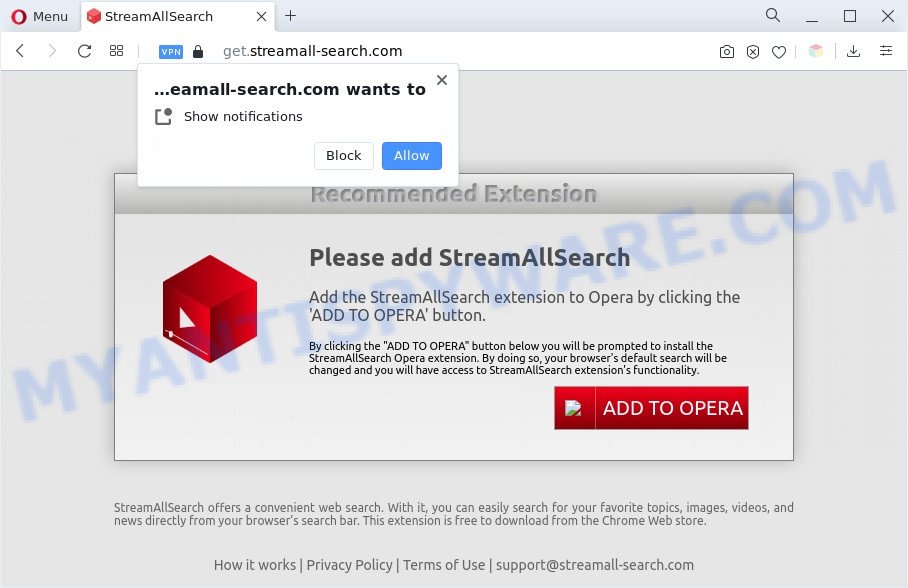Add page to bookmarks heart icon
The height and width of the screenshot is (588, 908).
pos(779,52)
